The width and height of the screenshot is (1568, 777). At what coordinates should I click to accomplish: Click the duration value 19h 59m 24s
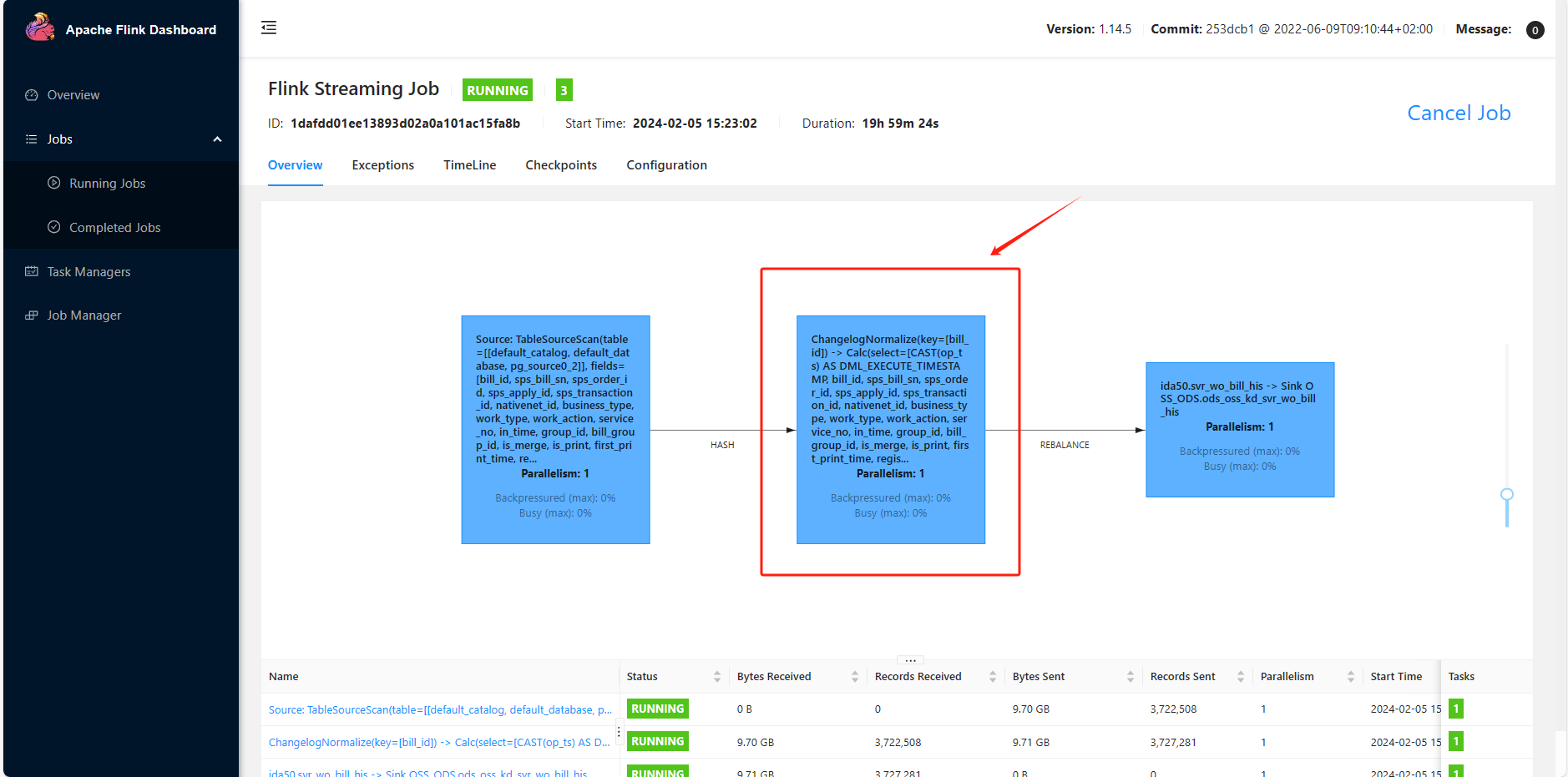click(x=900, y=124)
